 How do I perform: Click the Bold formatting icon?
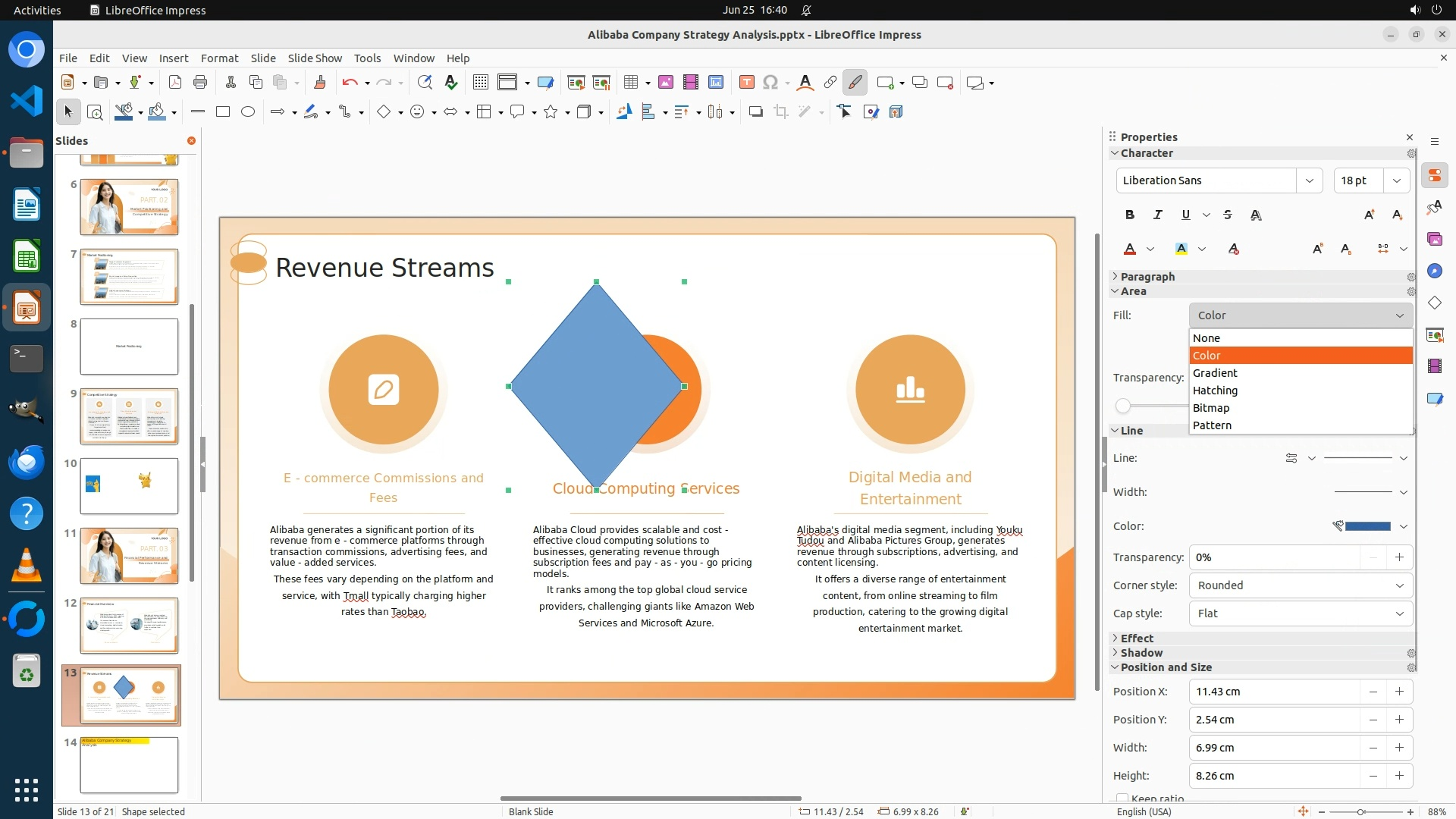point(1130,215)
